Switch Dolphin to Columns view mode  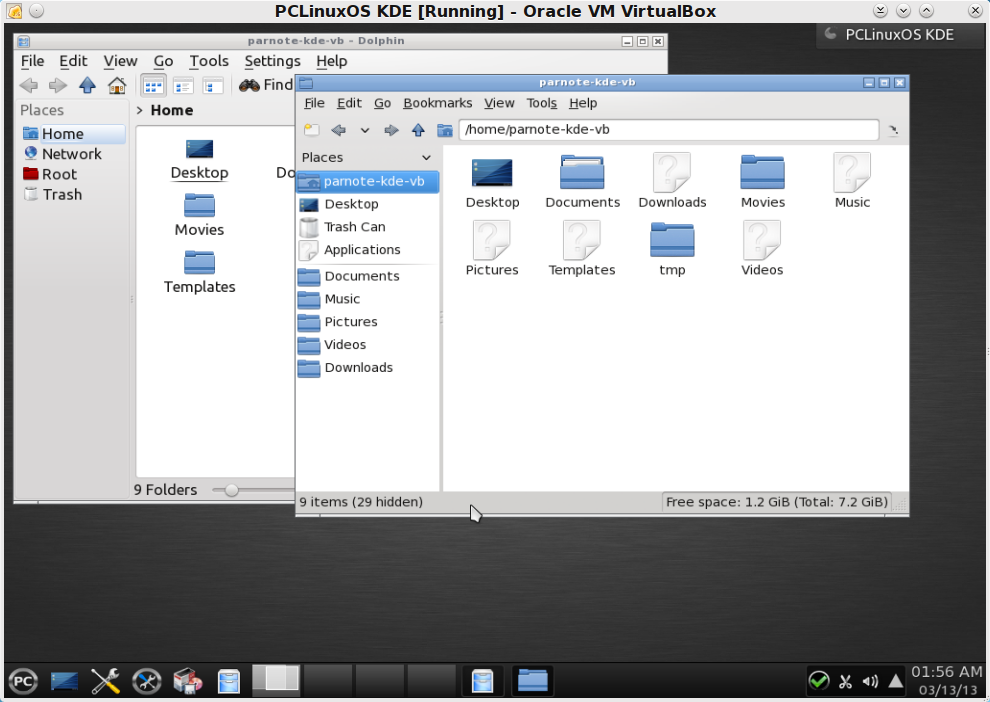[213, 85]
